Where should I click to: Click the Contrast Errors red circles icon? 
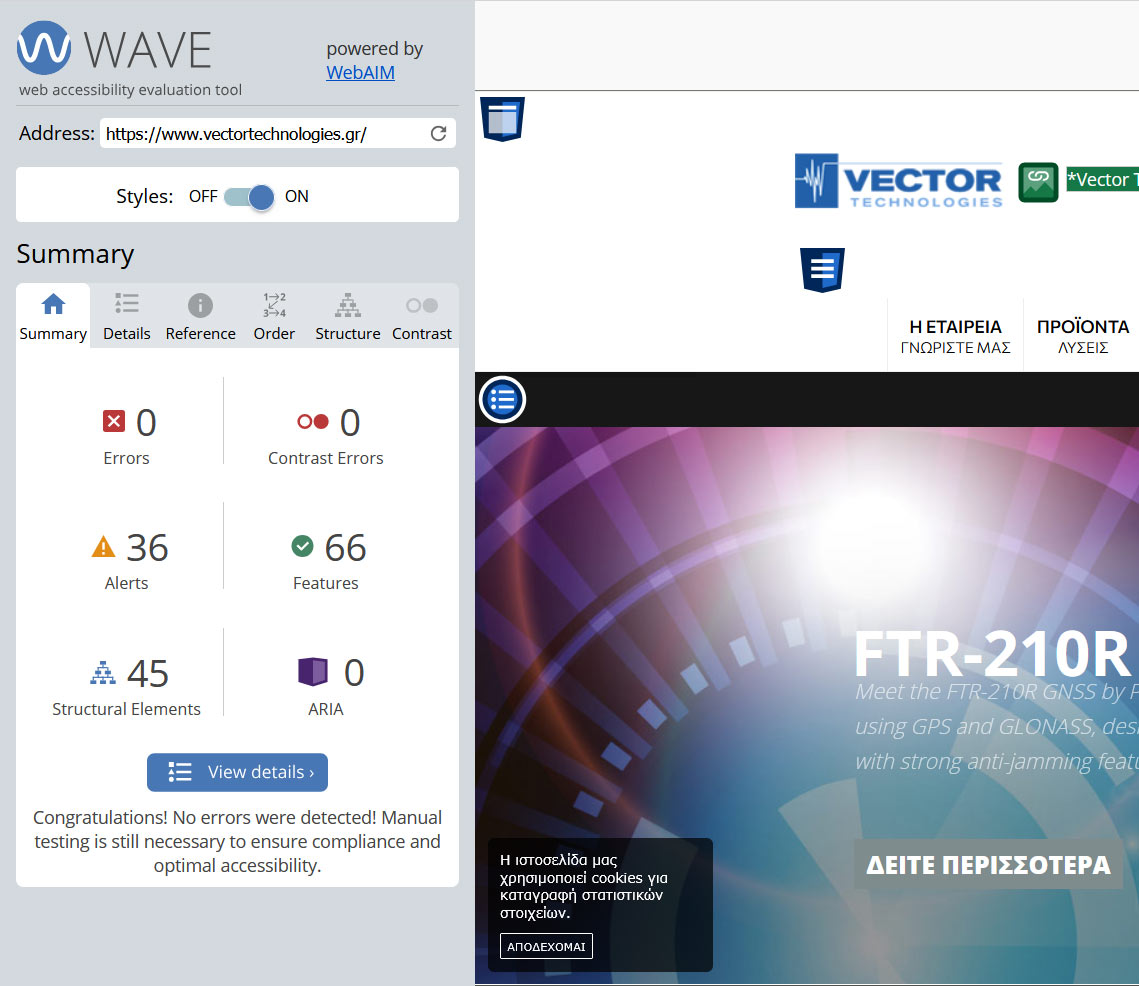313,421
